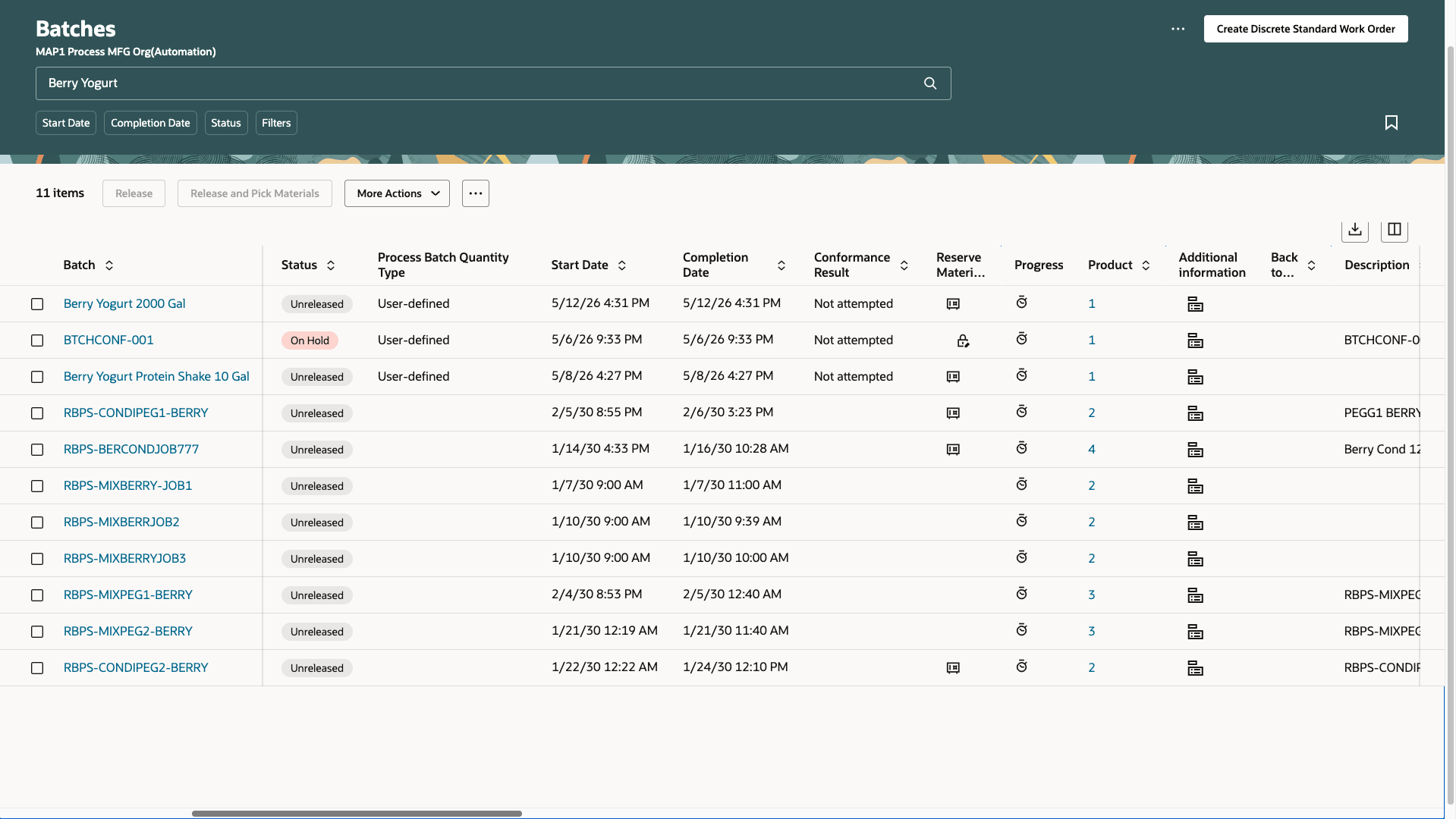Screen dimensions: 1456x819
Task: Click reserve materials icon for RBPS-CONDIPEG2-BERRY
Action: [x=953, y=668]
